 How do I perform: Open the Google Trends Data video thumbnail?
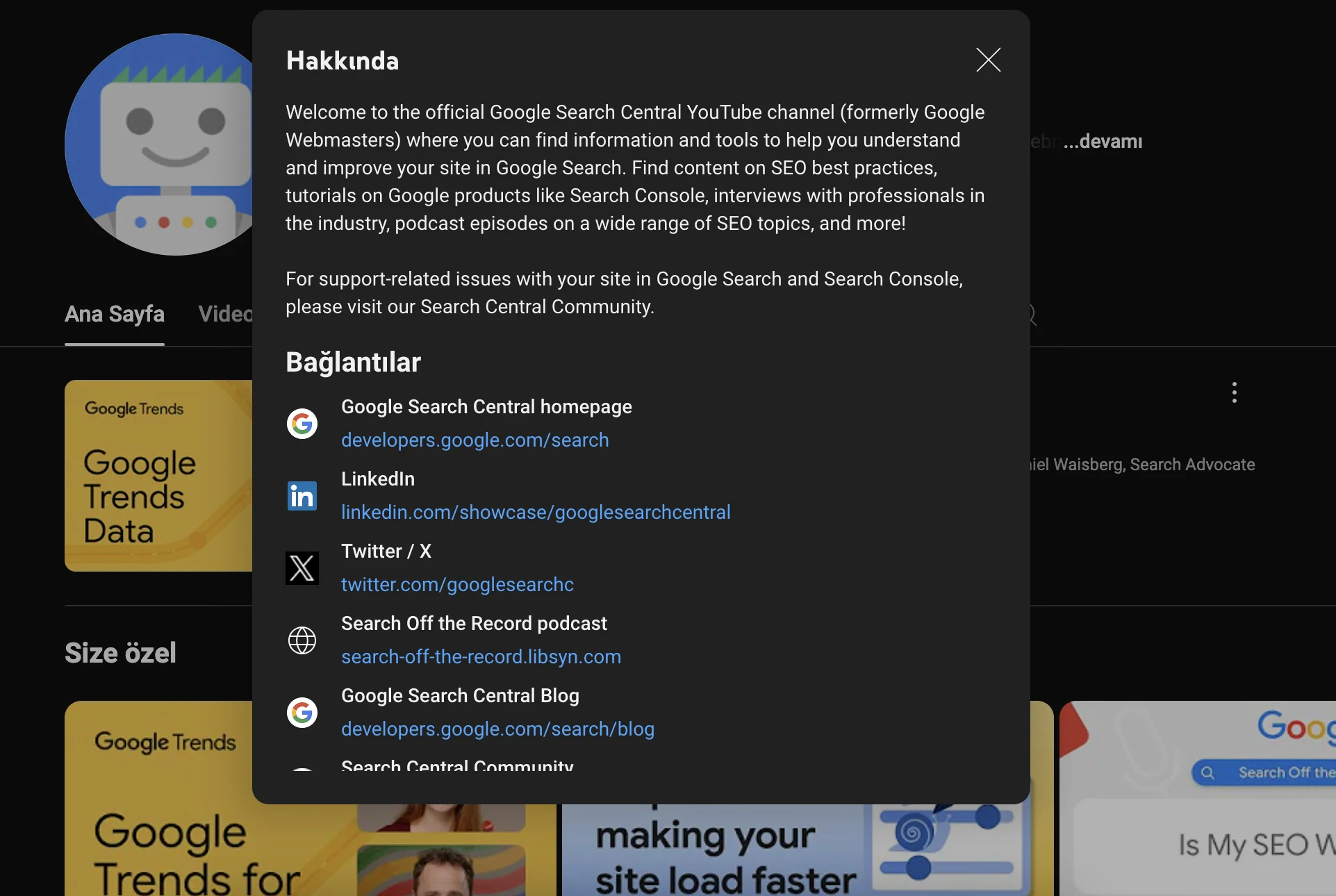(158, 476)
